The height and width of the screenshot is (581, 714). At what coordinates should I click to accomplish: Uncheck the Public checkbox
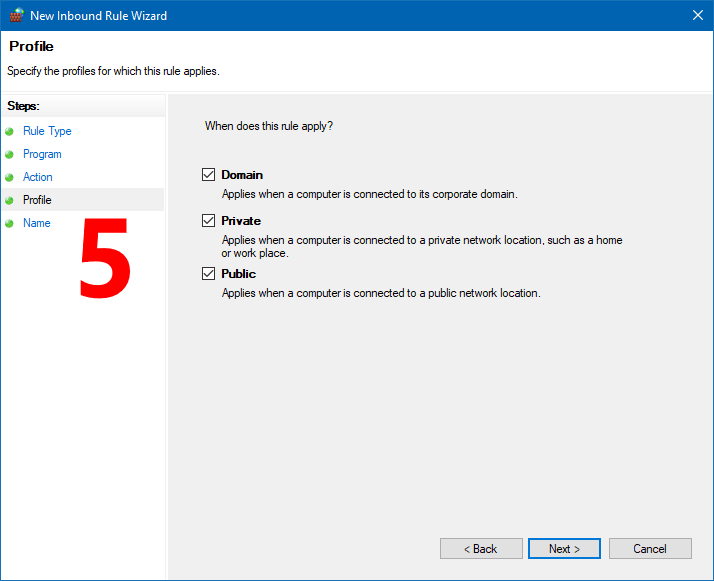click(x=209, y=273)
